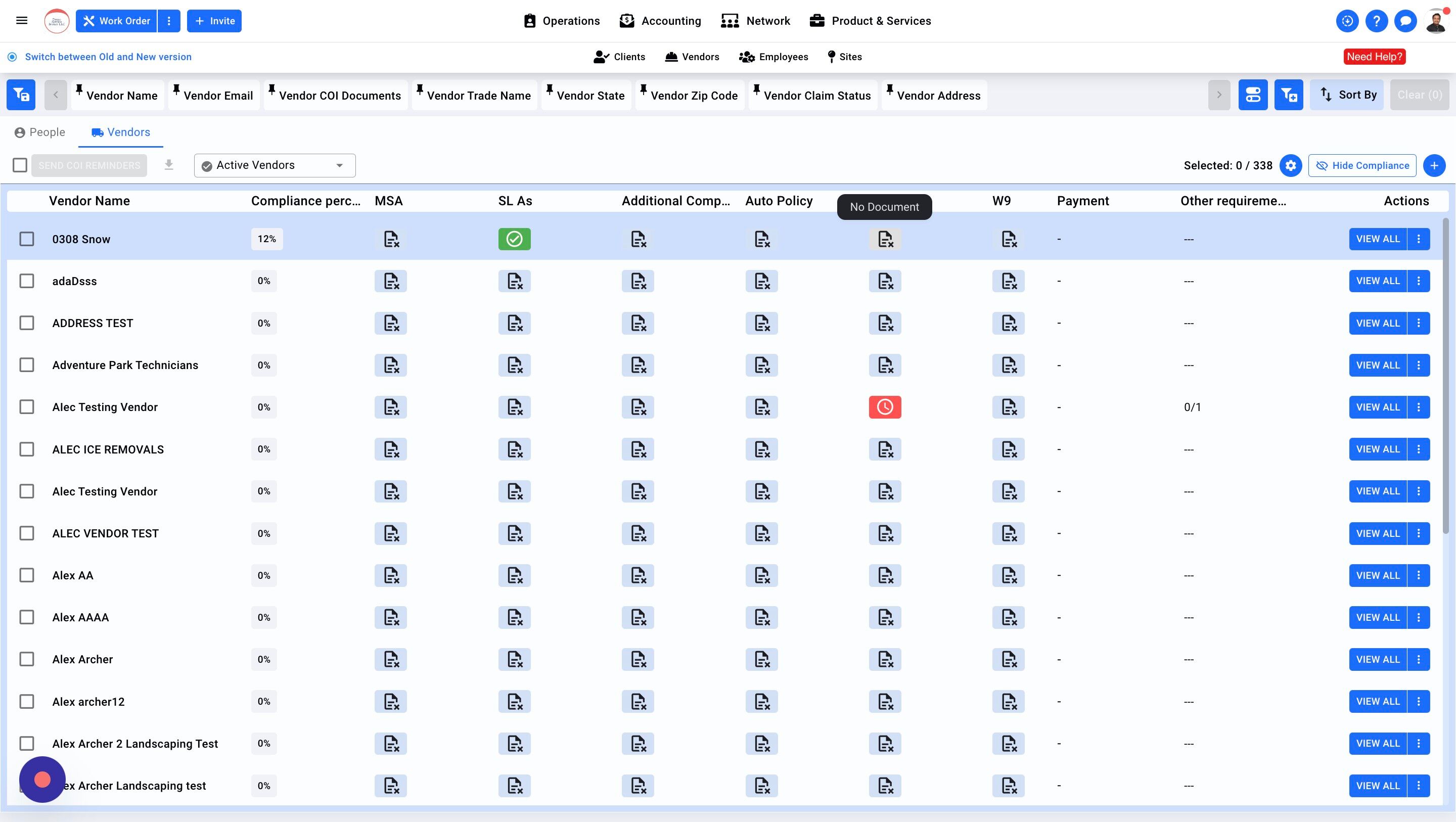This screenshot has width=1456, height=822.
Task: Click the red clock icon for Alec Testing Vendor
Action: (885, 407)
